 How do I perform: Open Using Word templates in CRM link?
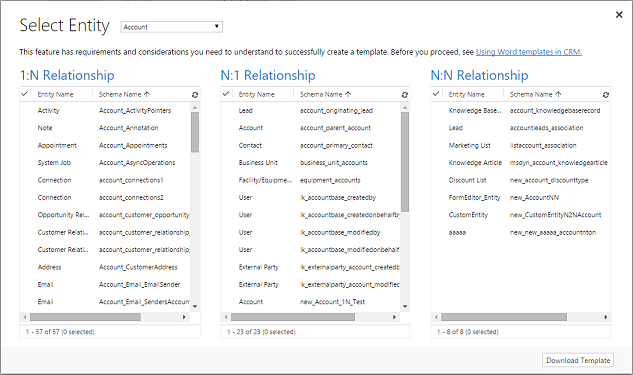click(x=528, y=52)
